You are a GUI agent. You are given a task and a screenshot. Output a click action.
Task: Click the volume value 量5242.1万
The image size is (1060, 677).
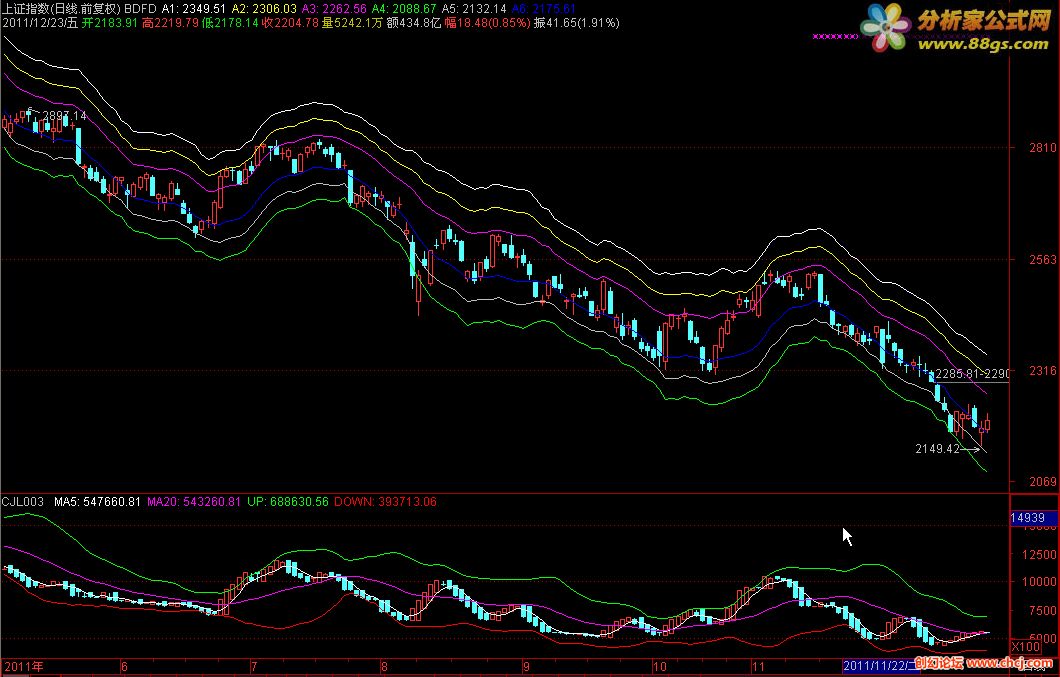coord(352,23)
